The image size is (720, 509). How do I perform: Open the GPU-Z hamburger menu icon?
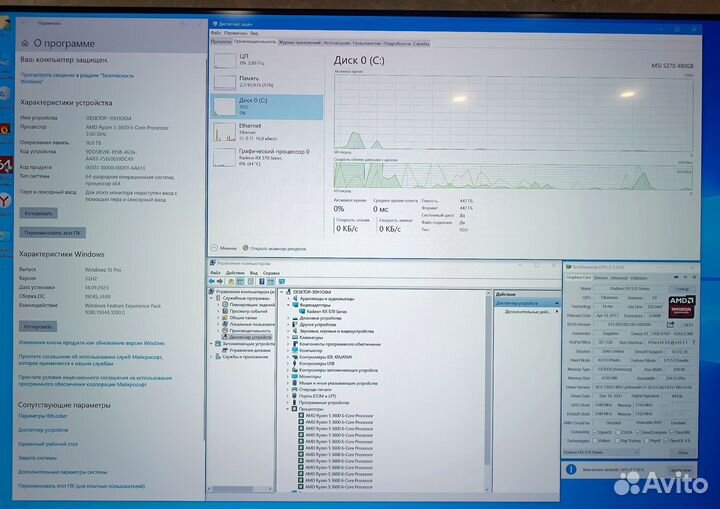[x=694, y=277]
